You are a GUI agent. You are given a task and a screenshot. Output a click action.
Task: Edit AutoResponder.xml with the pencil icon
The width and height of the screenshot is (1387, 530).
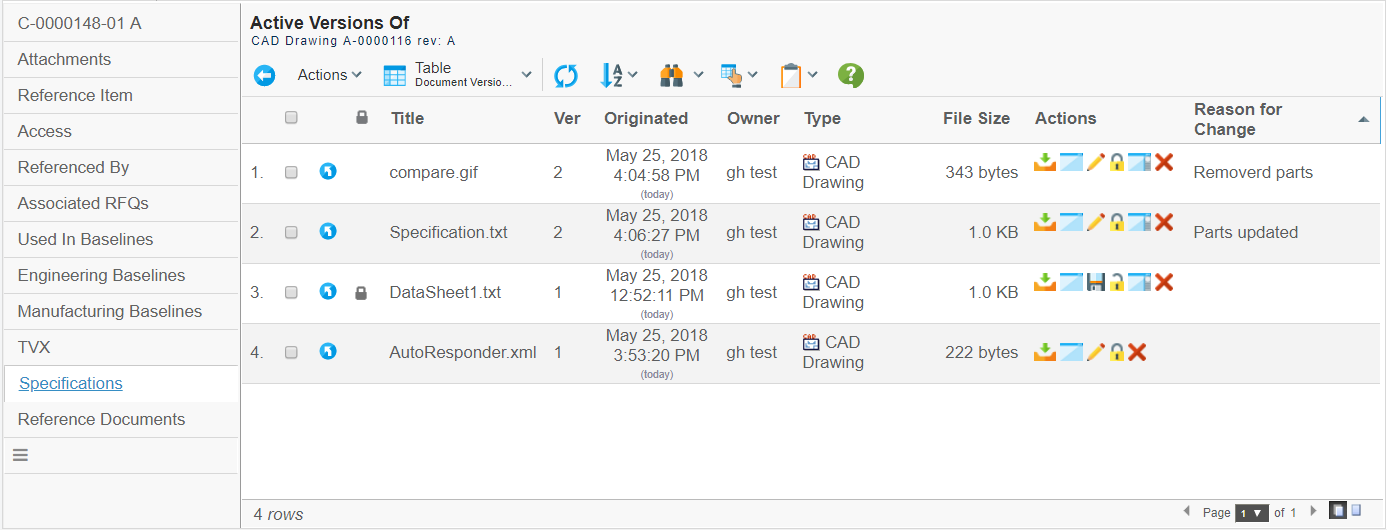pos(1095,352)
